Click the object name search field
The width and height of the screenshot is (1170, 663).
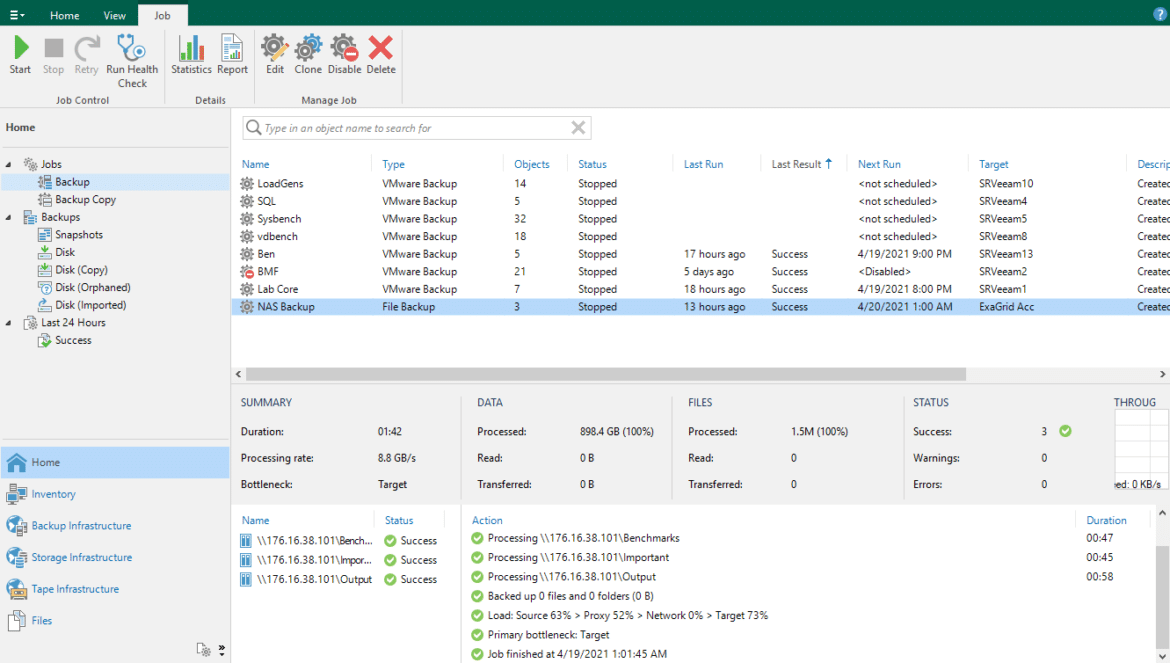(x=416, y=128)
